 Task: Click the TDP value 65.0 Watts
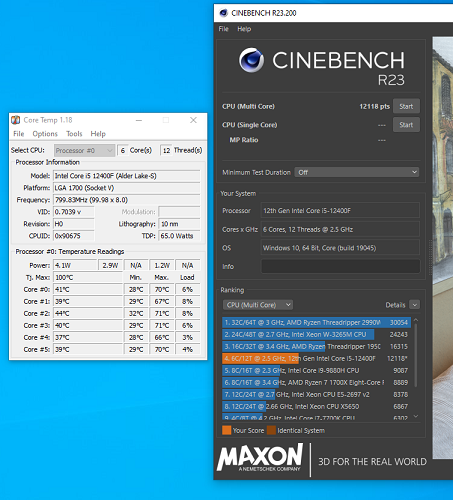[x=179, y=236]
